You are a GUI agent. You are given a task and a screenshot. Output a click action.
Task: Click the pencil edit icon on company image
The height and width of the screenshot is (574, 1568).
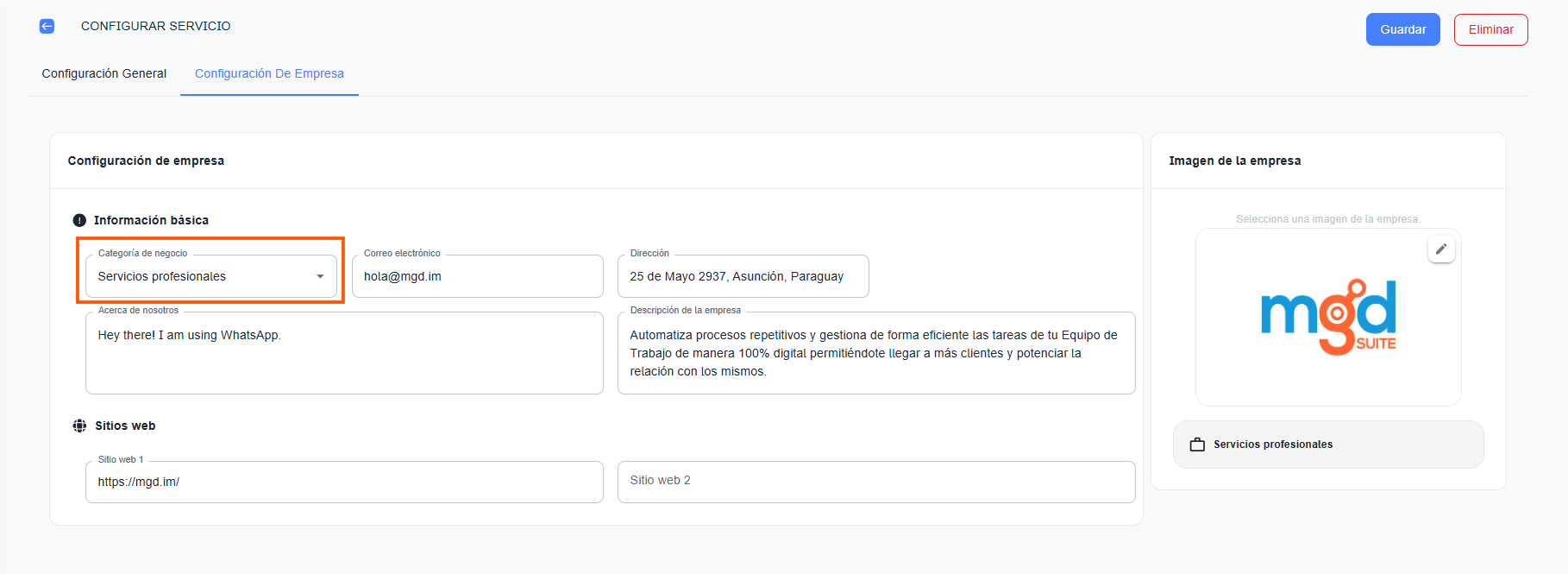coord(1441,249)
